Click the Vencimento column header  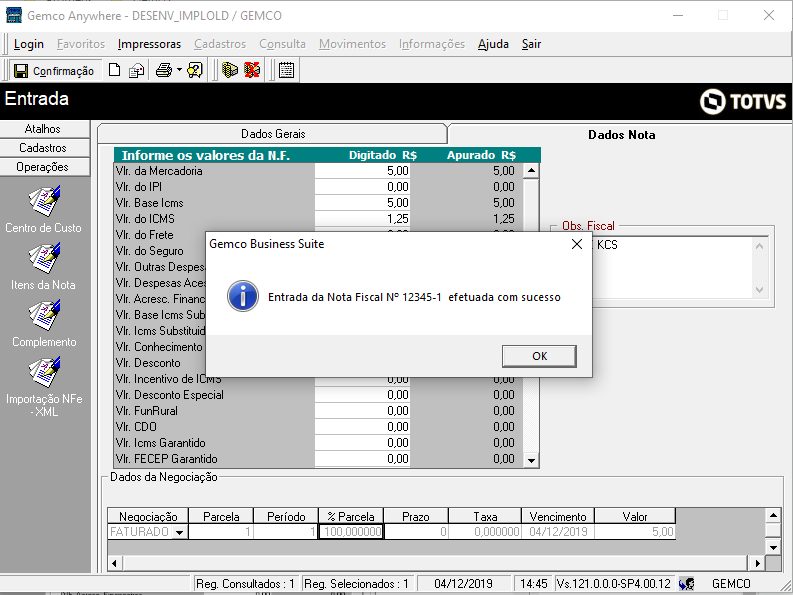click(x=558, y=517)
